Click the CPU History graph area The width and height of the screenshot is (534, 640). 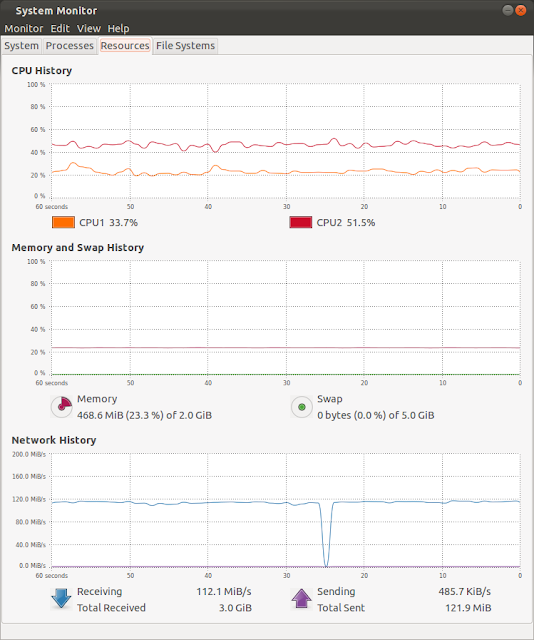tap(286, 141)
